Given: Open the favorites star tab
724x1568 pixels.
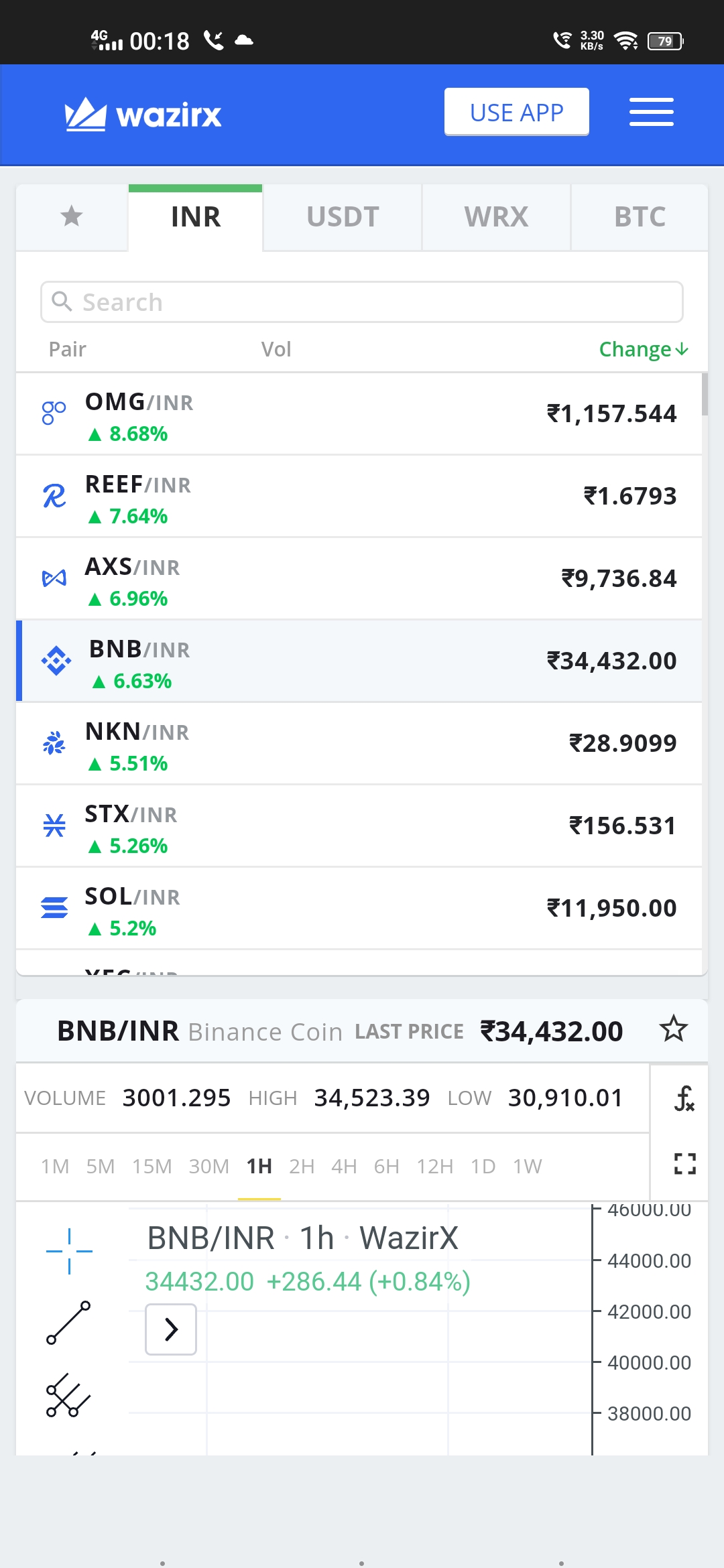Looking at the screenshot, I should click(72, 216).
